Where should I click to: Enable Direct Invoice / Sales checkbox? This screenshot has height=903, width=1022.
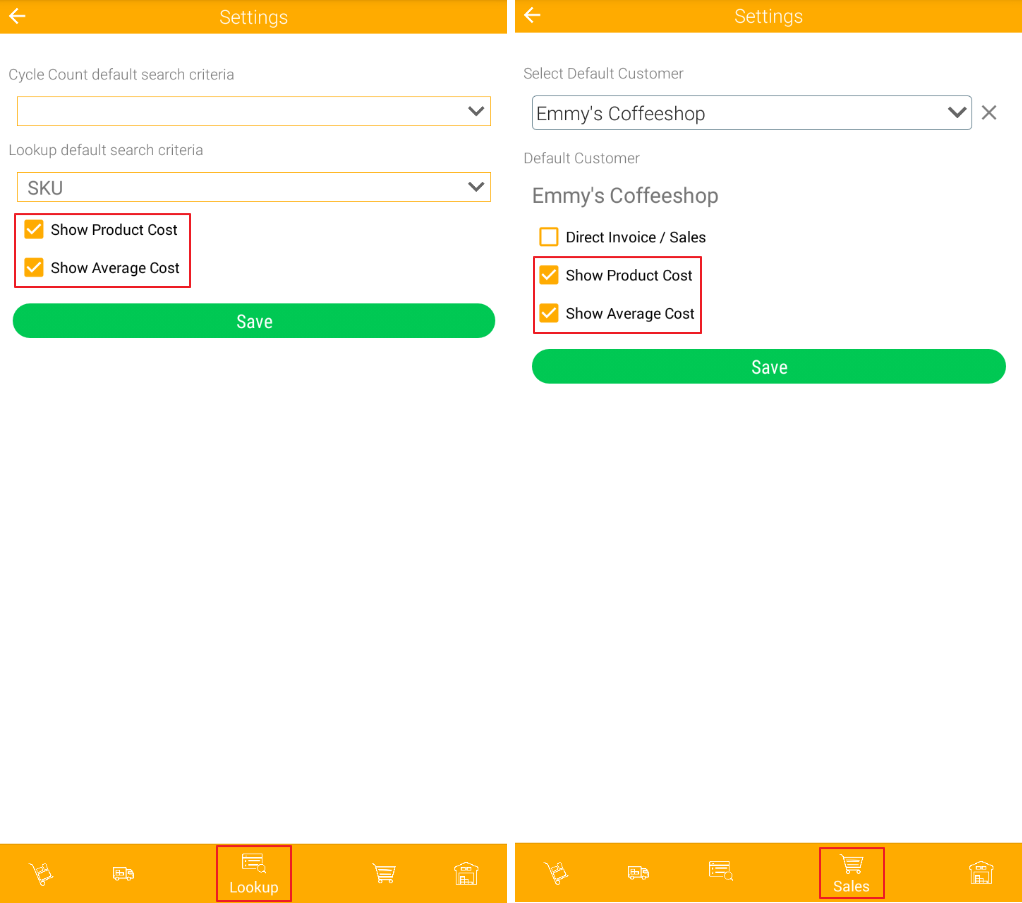tap(549, 237)
